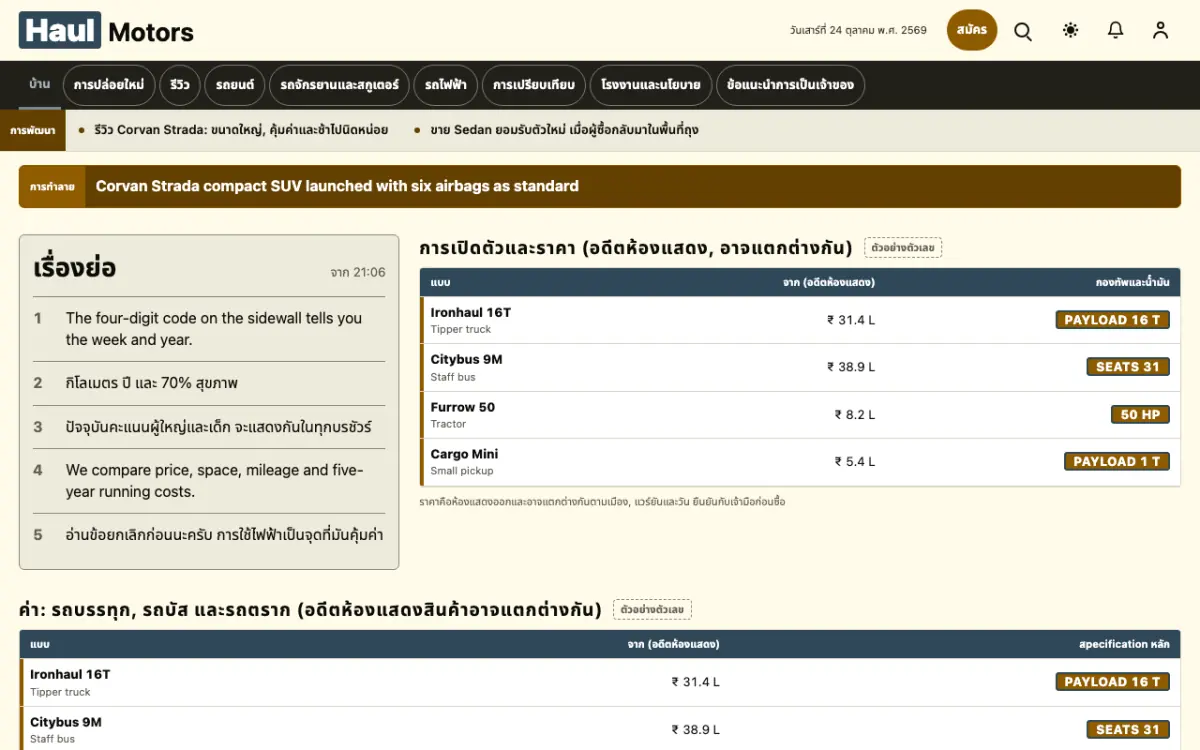This screenshot has width=1200, height=750.
Task: Click the จาก 21:06 timestamp
Action: (x=358, y=272)
